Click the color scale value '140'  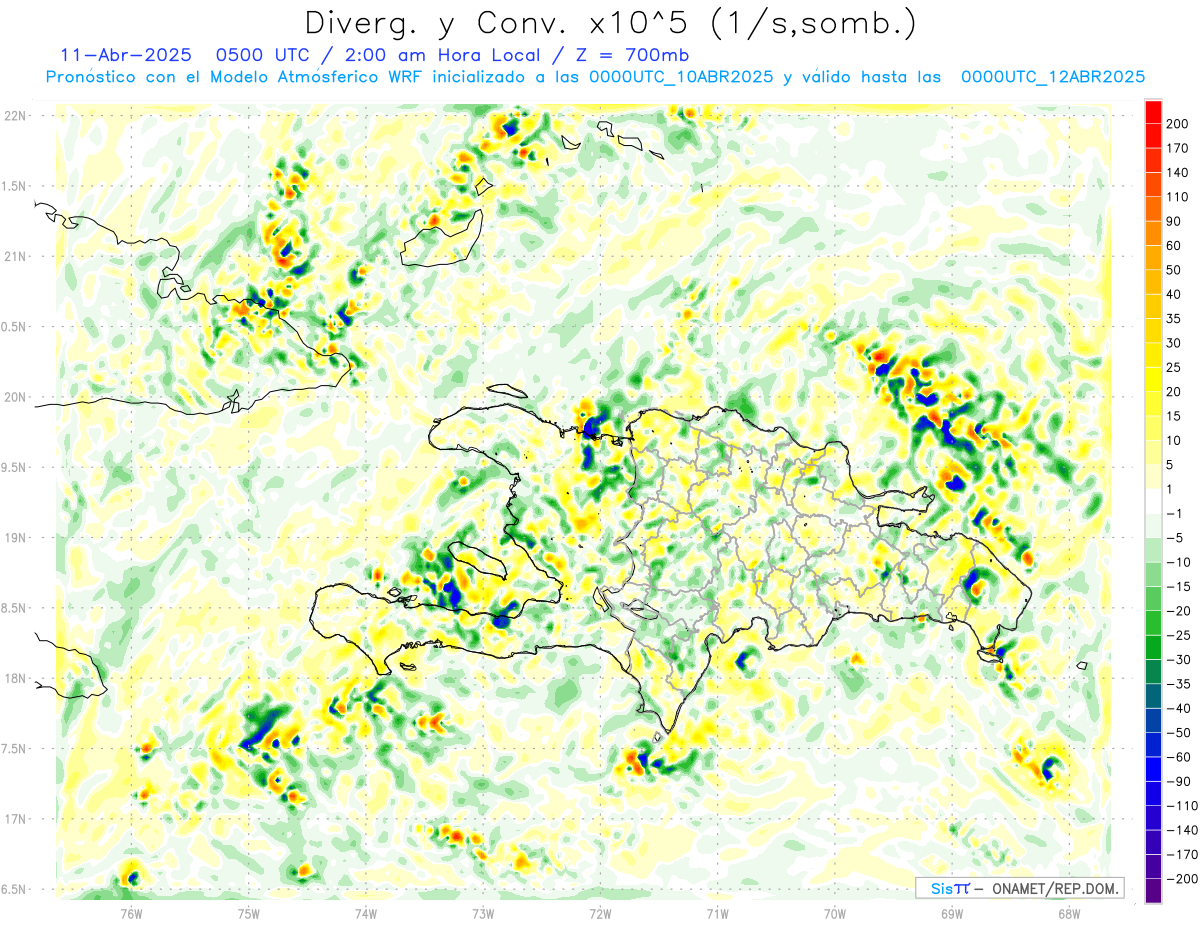coord(1179,173)
